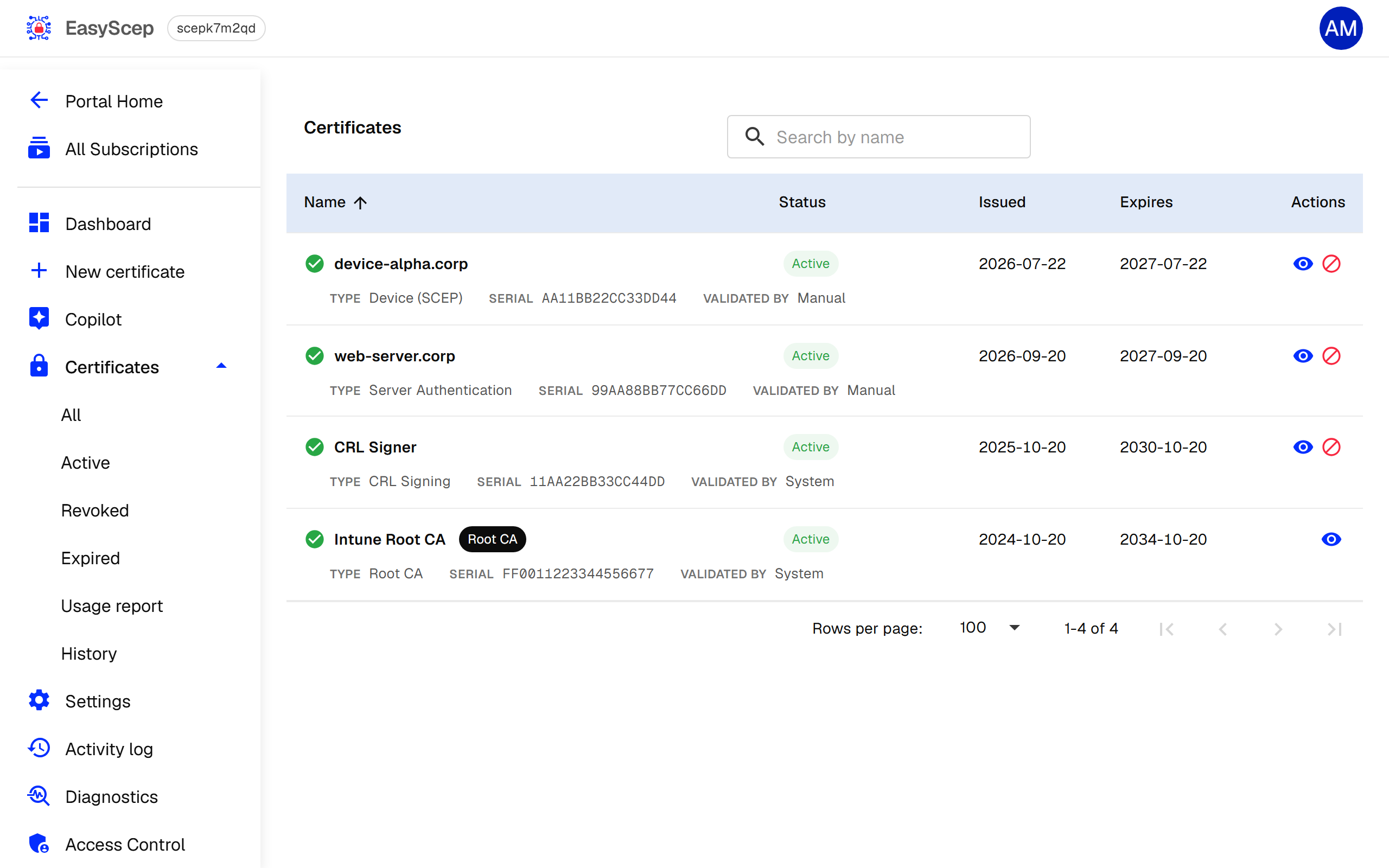Click the All Subscriptions icon
The width and height of the screenshot is (1389, 868).
(x=39, y=148)
